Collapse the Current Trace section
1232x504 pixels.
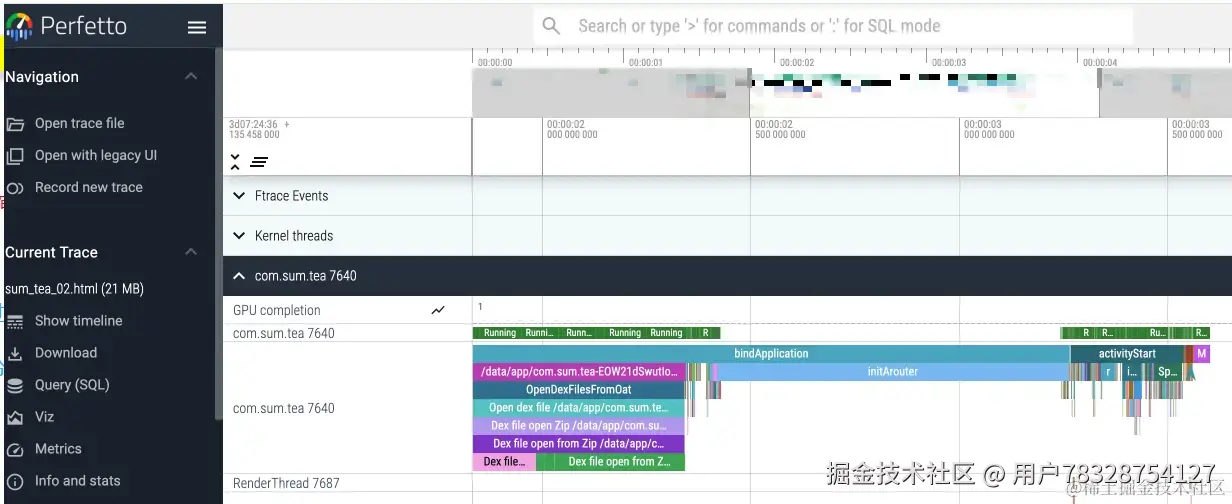point(191,252)
